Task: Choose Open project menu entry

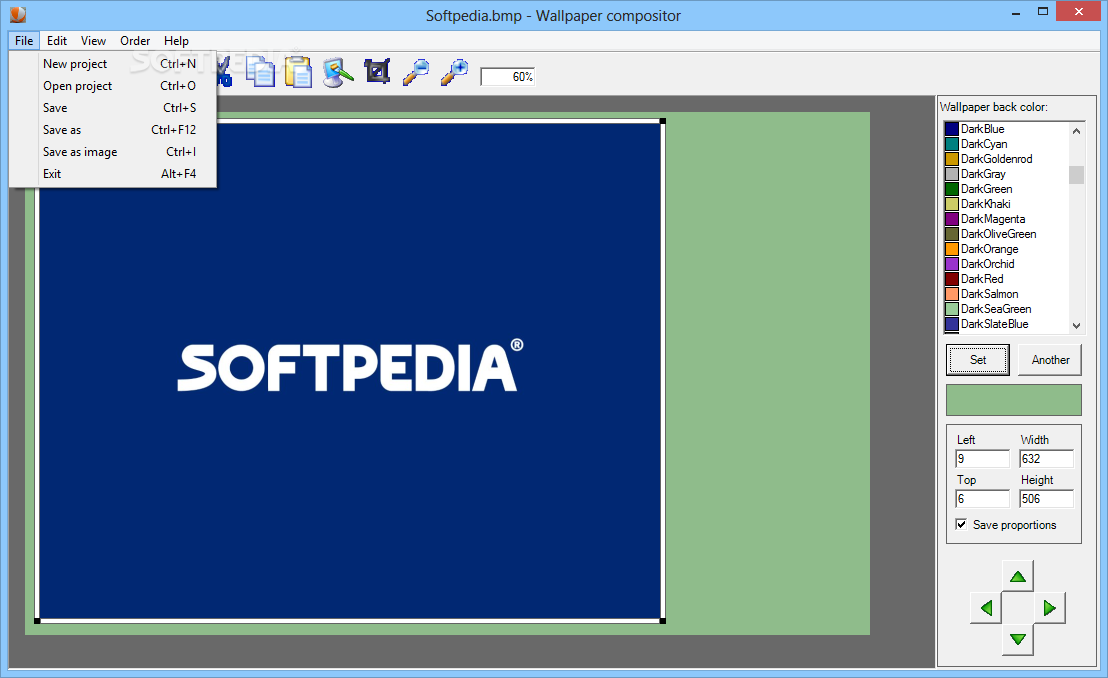Action: pyautogui.click(x=113, y=86)
